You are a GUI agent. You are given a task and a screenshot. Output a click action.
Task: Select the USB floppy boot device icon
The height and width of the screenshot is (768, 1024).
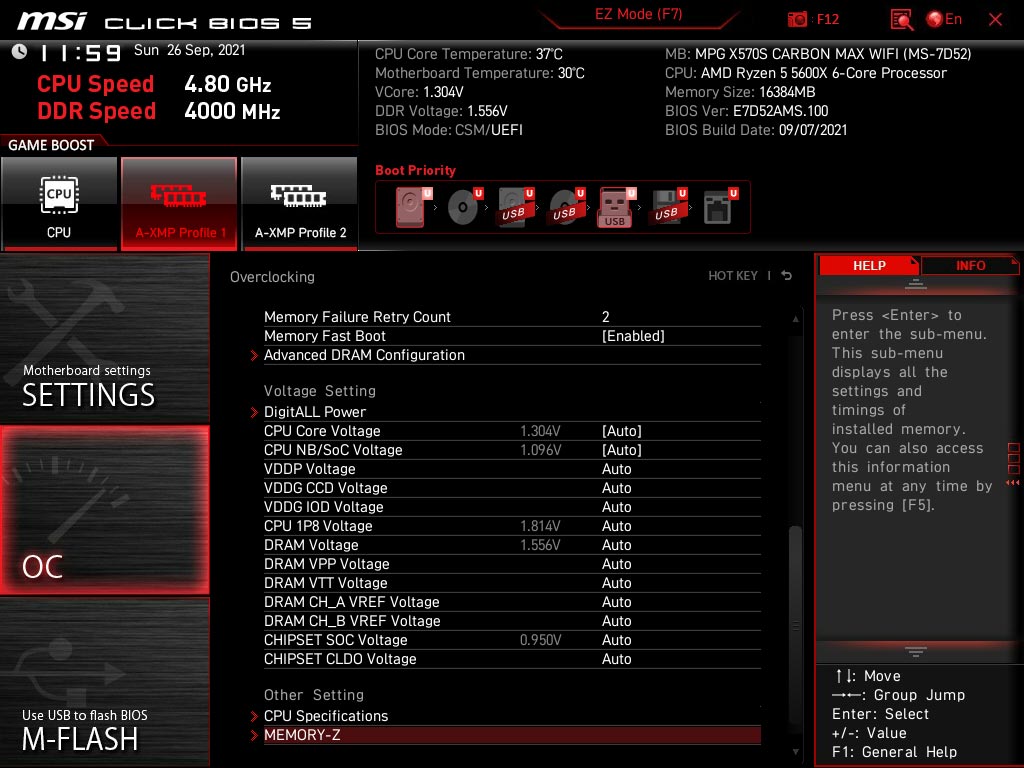coord(667,207)
